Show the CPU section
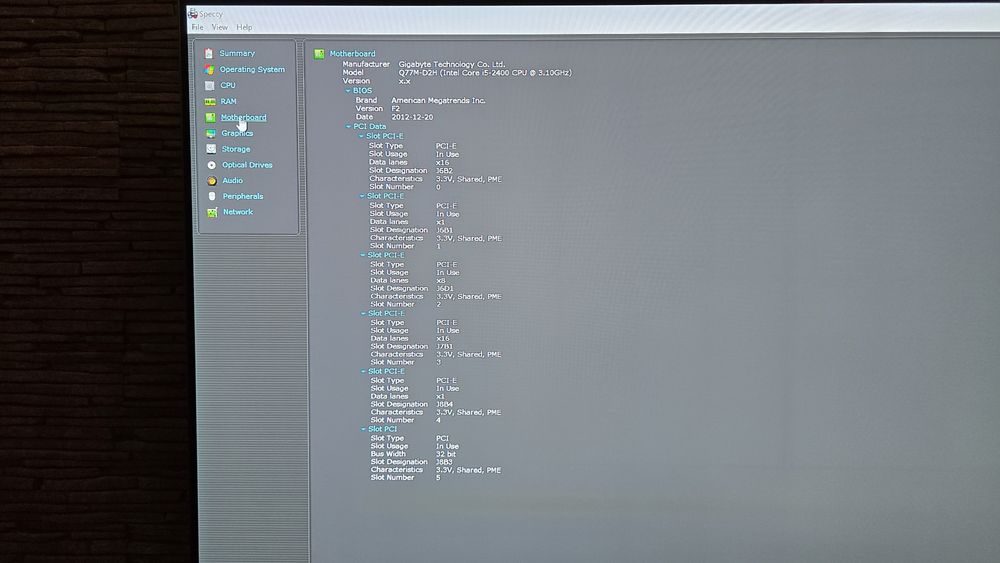The image size is (1000, 563). click(x=228, y=85)
